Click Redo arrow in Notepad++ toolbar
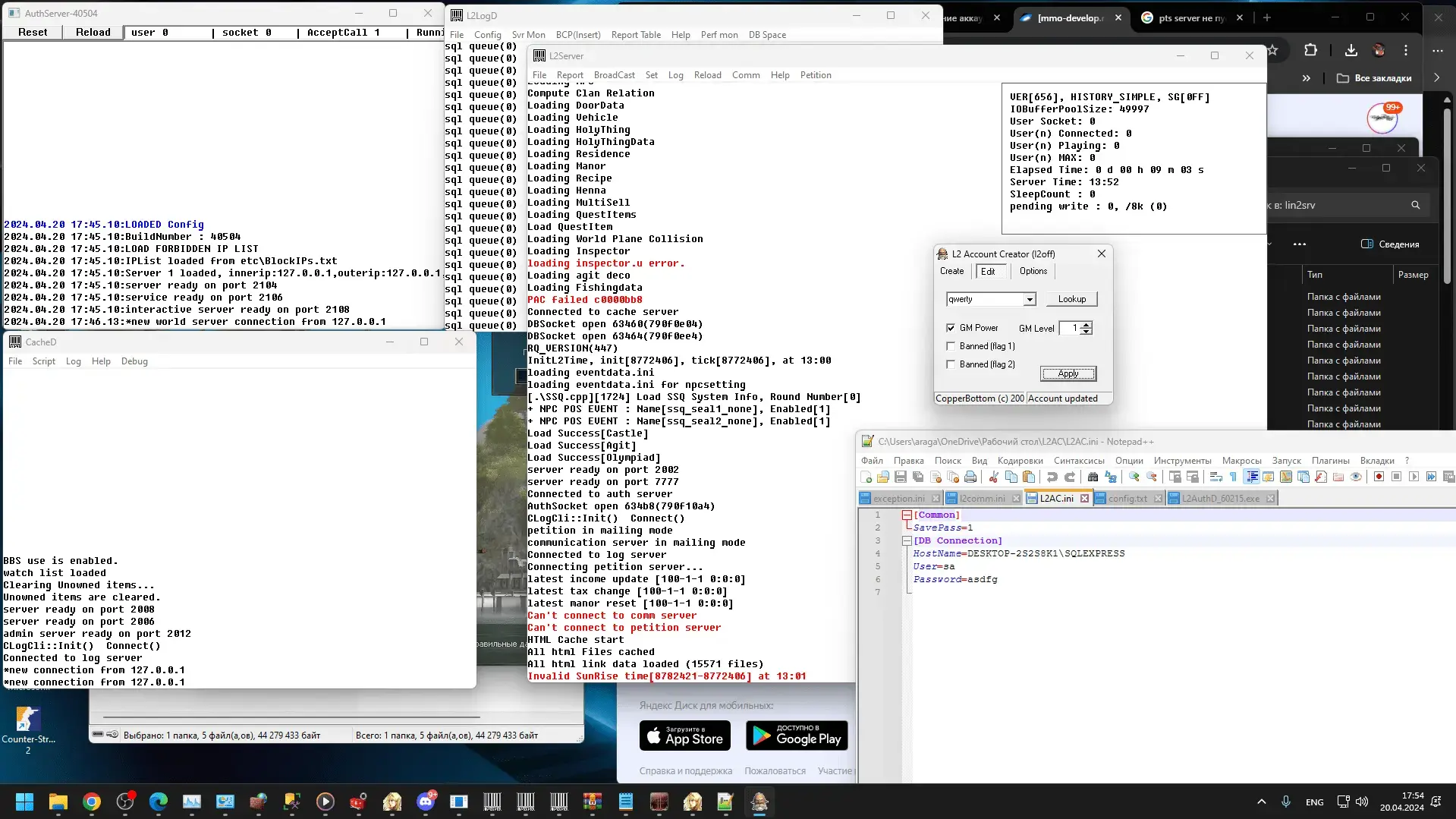The height and width of the screenshot is (819, 1456). click(x=1070, y=477)
